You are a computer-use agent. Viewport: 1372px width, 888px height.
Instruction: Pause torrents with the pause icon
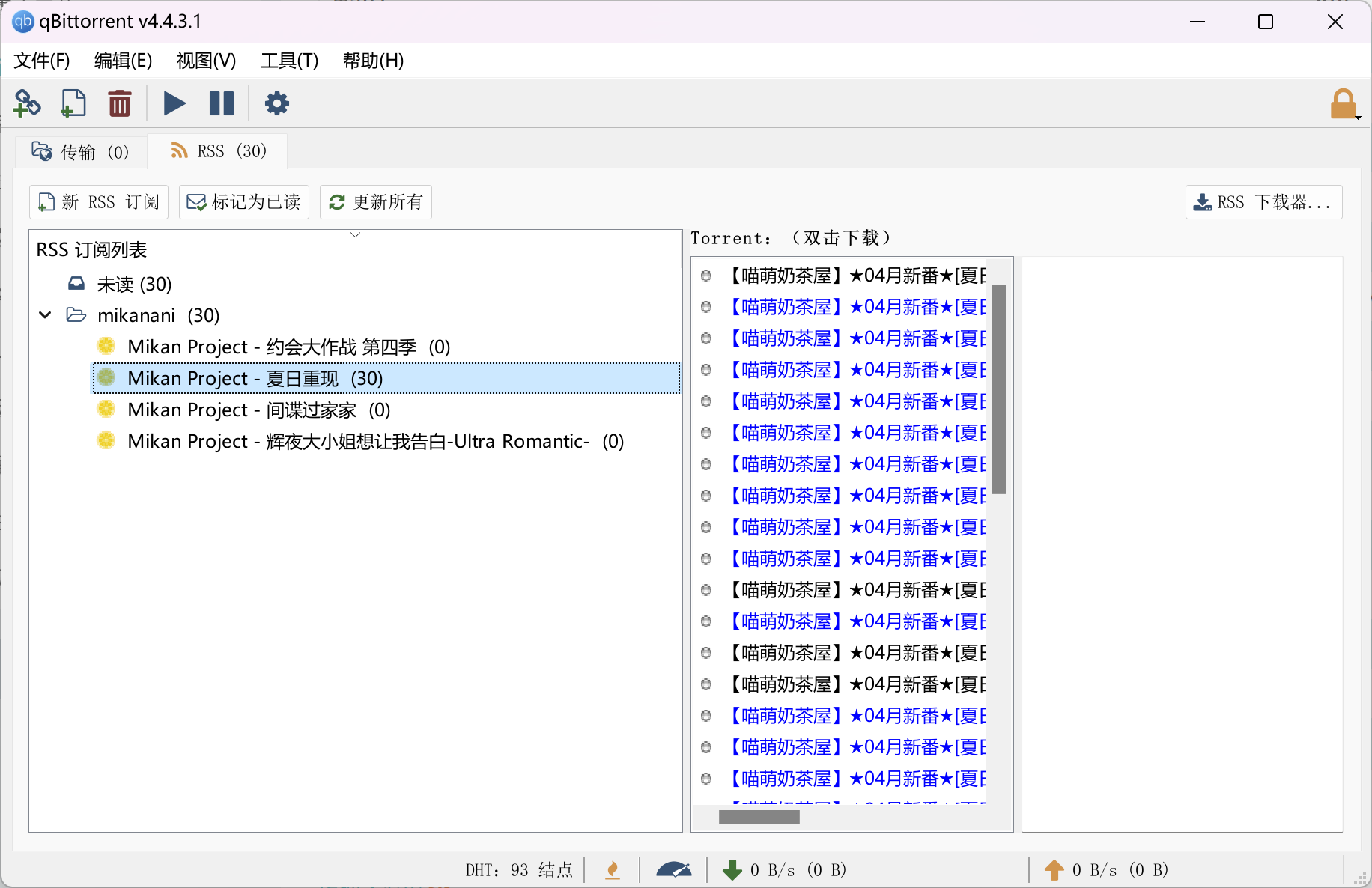coord(222,103)
